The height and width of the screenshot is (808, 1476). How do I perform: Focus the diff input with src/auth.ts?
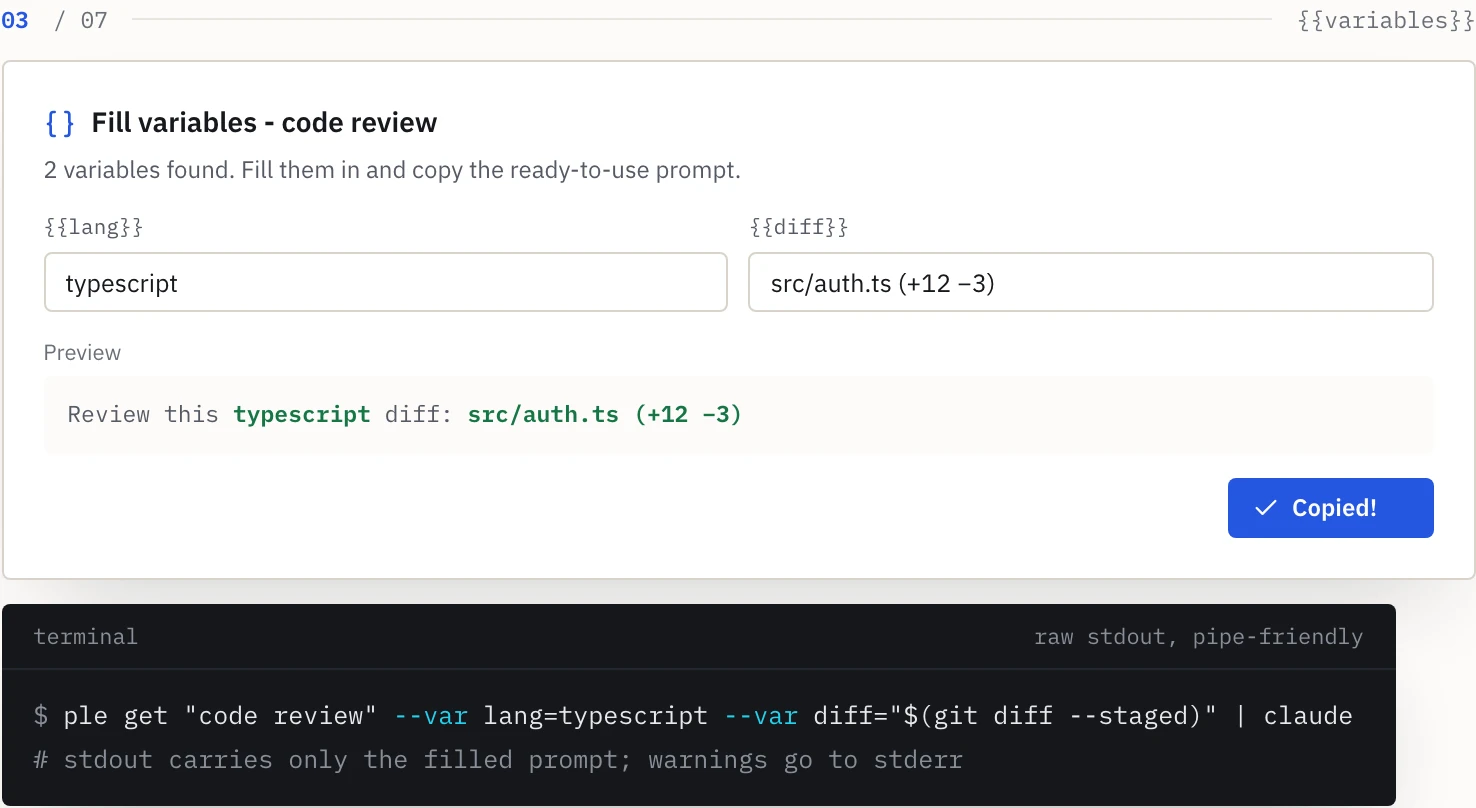coord(1090,282)
